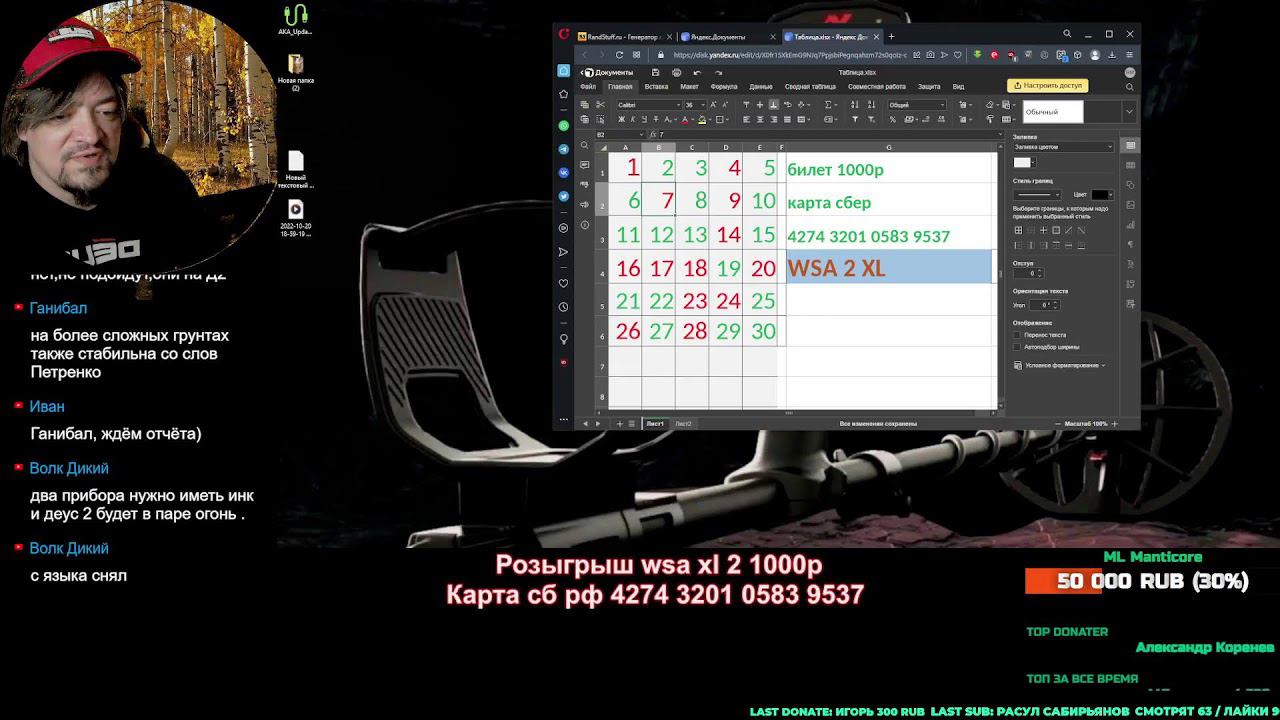Open the history clock sidebar icon
Image resolution: width=1280 pixels, height=720 pixels.
point(564,307)
